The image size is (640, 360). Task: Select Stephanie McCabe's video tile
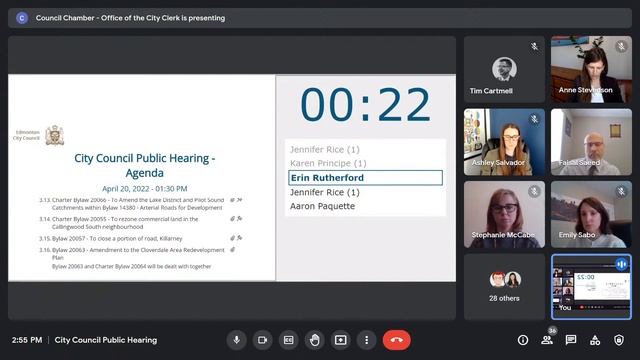pos(504,214)
